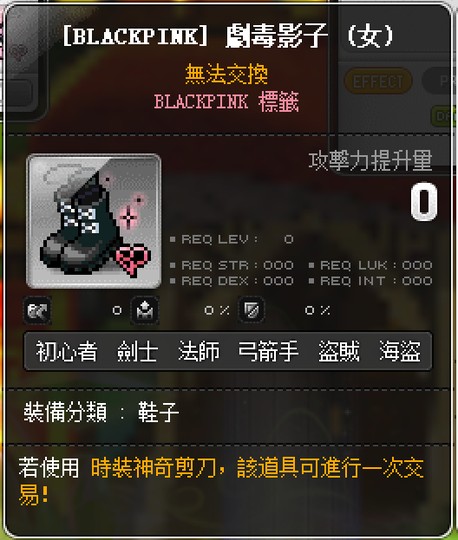Click the BLACKPINK 標籤 pink label
The image size is (458, 540).
[x=226, y=102]
